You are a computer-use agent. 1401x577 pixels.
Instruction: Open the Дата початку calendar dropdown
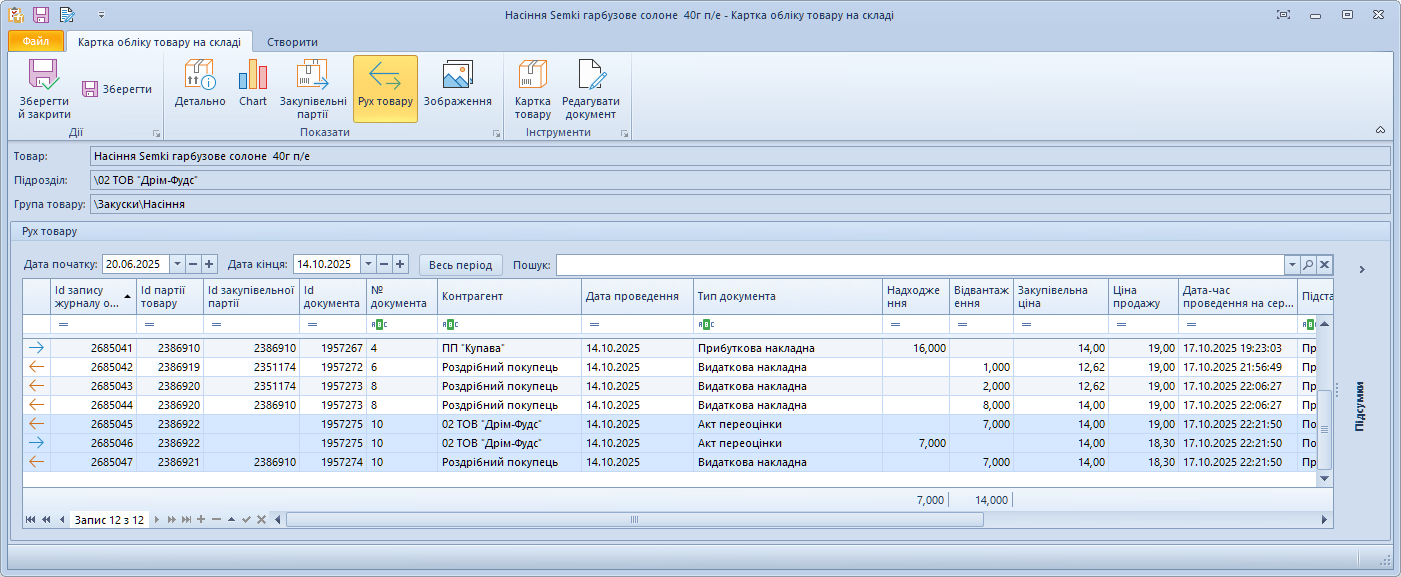coord(177,264)
